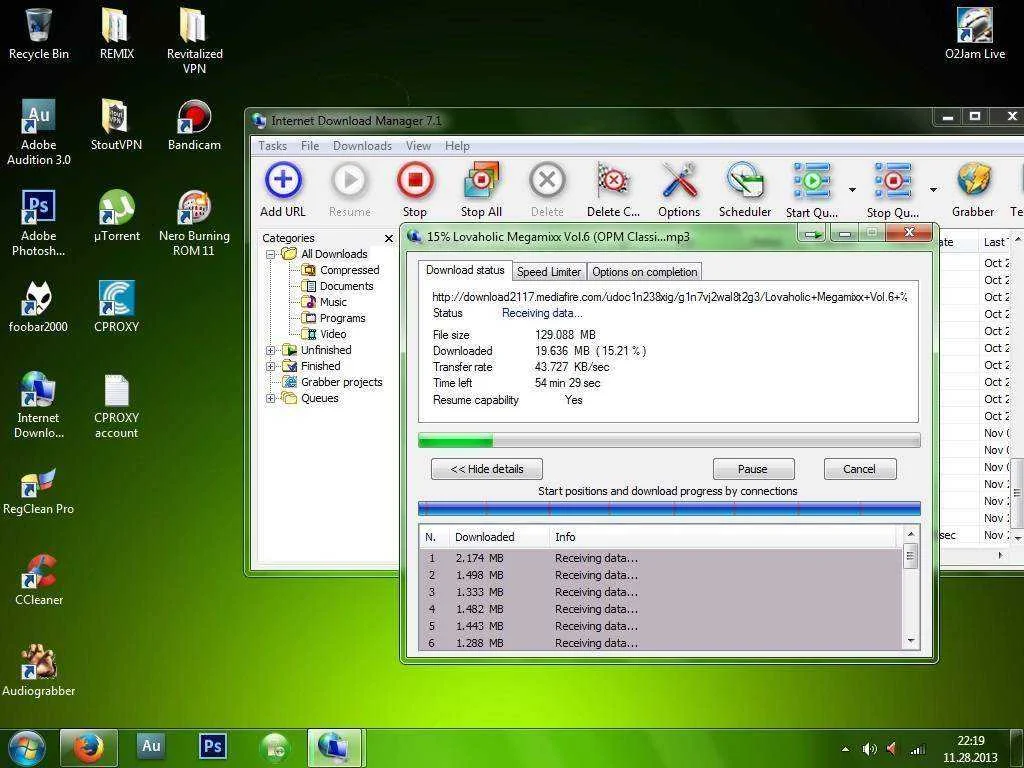
Task: Select the Internet Download Manager desktop shortcut
Action: coord(39,405)
